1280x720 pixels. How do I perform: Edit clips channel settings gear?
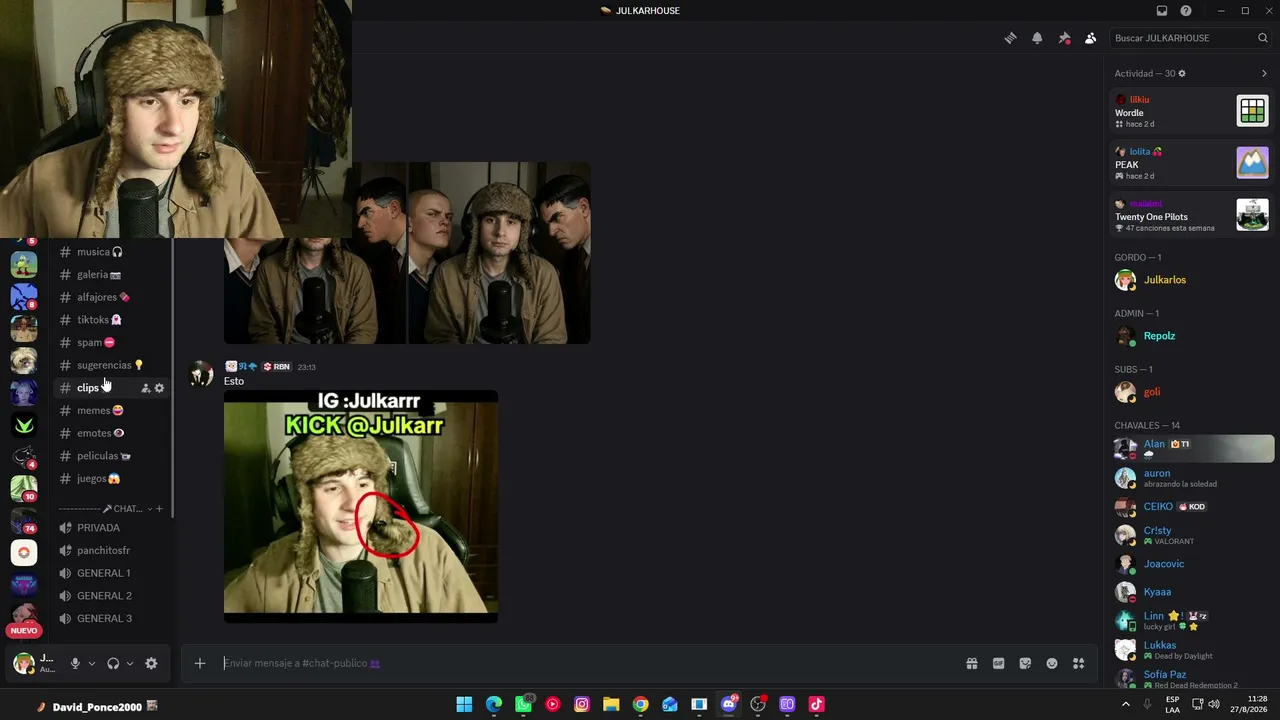coord(159,388)
